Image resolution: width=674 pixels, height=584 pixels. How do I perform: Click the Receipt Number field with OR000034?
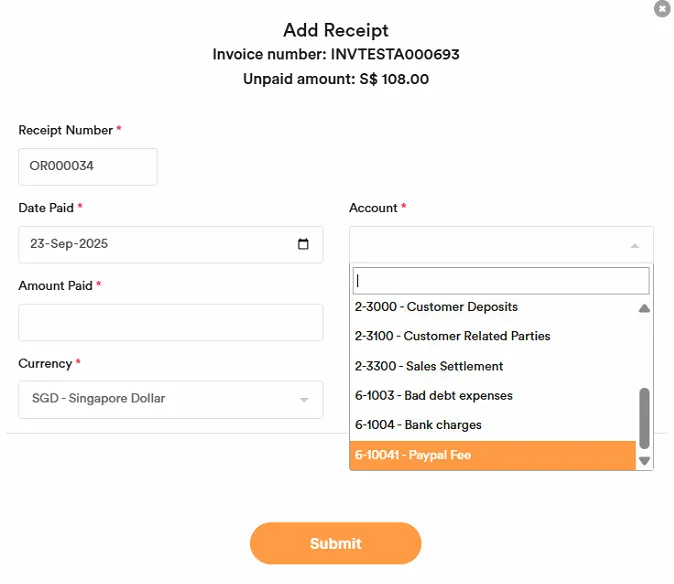click(x=88, y=167)
